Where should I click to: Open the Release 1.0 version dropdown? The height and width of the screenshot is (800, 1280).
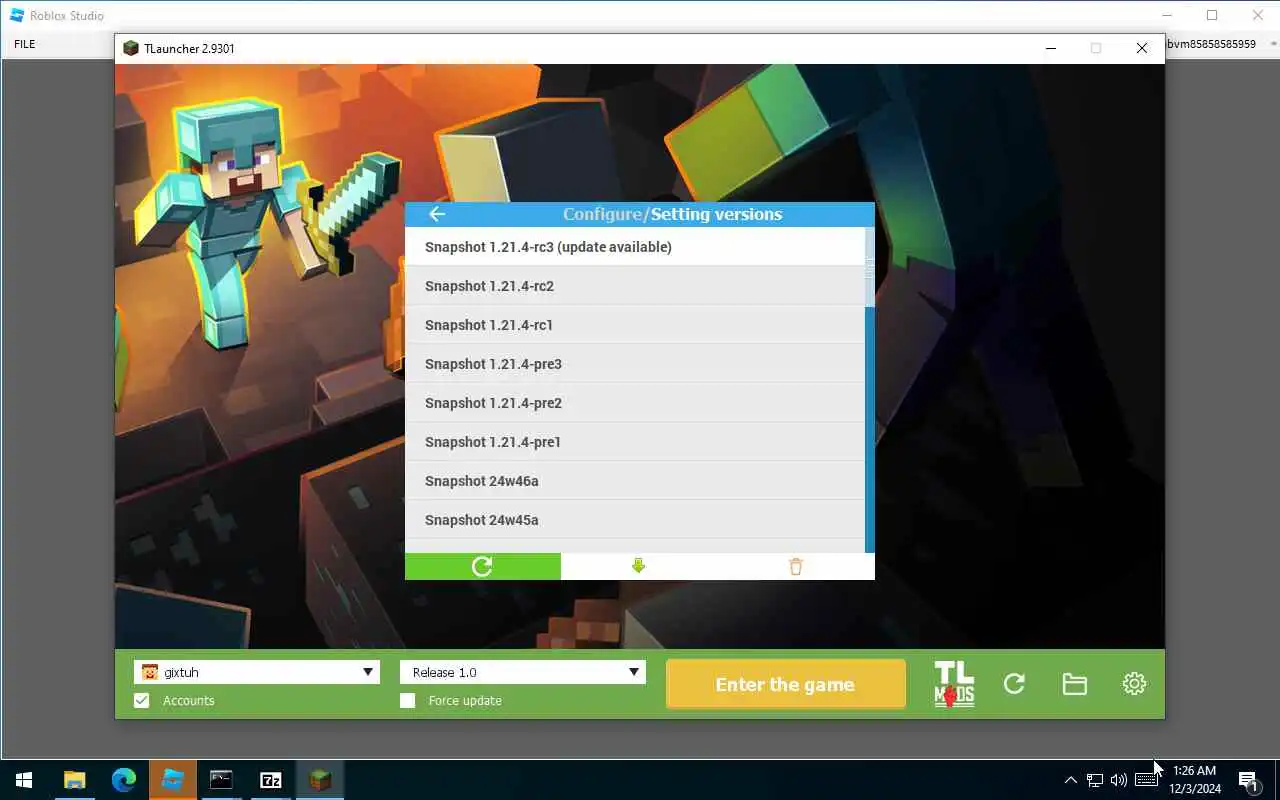tap(523, 672)
